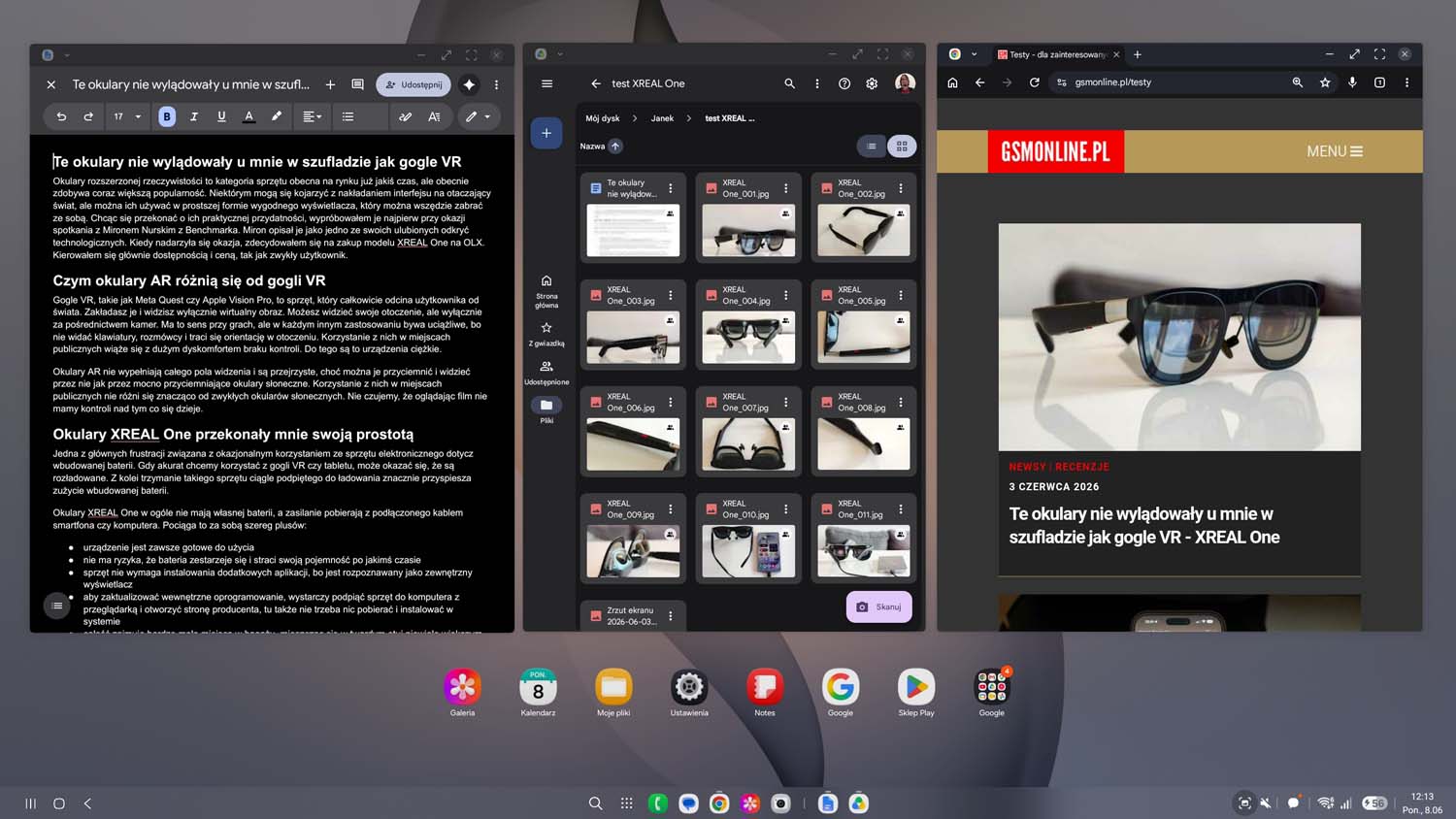
Task: Open font size 17 dropdown
Action: 126,116
